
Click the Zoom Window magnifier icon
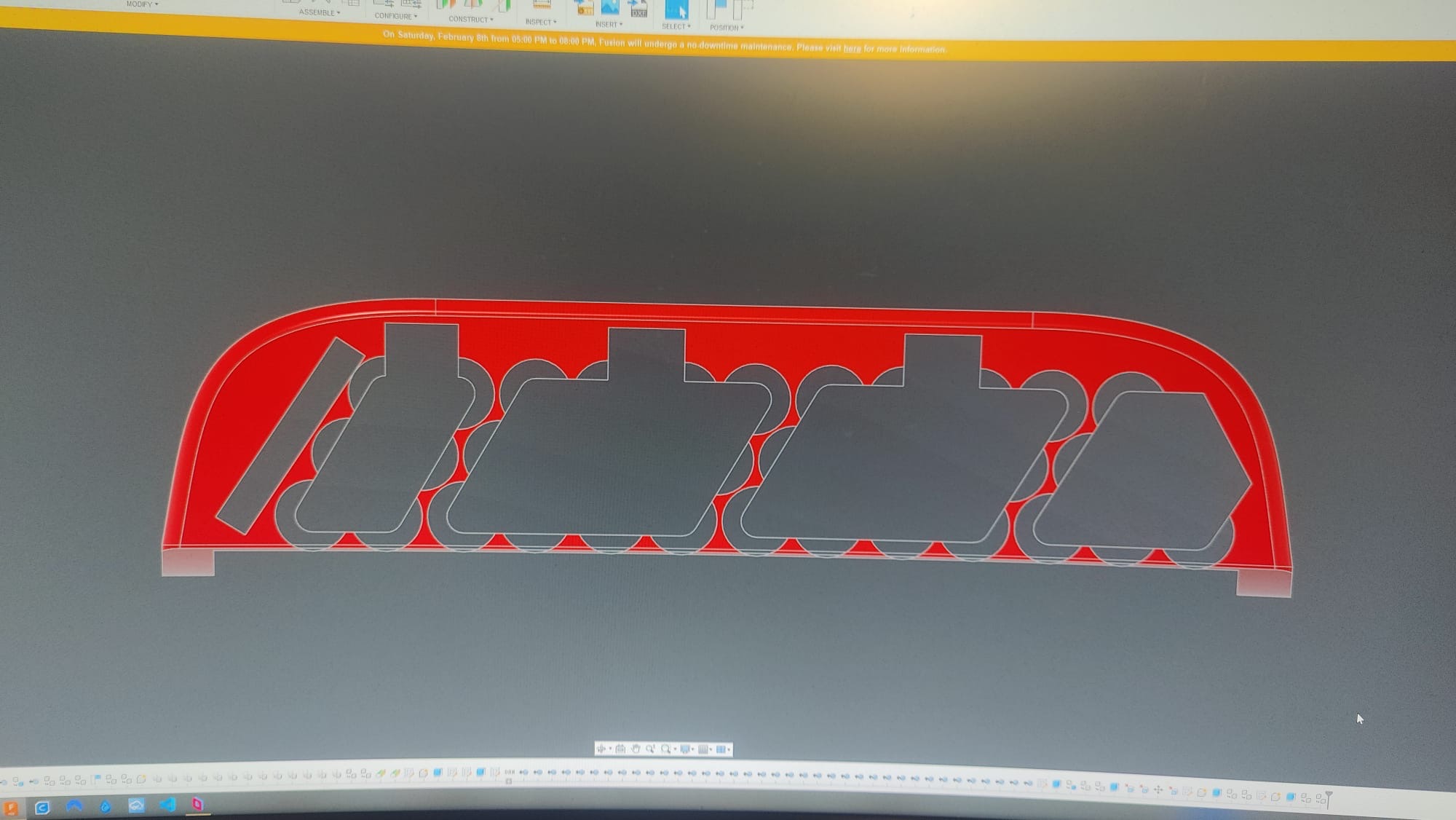(x=665, y=749)
